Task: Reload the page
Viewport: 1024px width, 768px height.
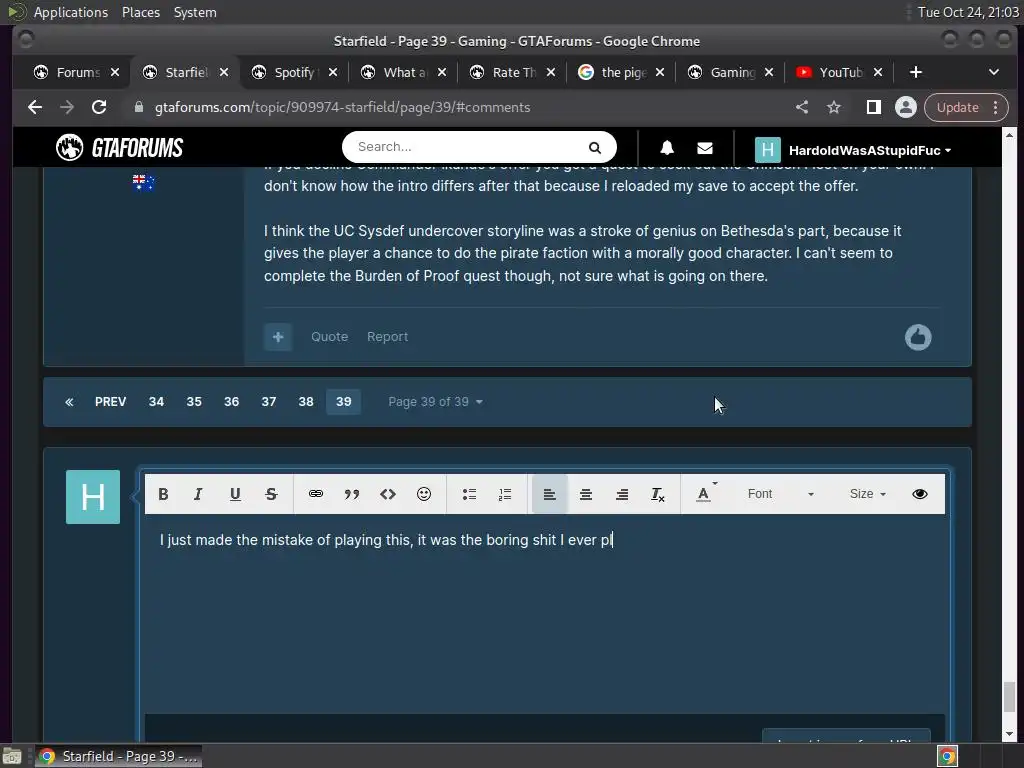Action: click(x=99, y=107)
